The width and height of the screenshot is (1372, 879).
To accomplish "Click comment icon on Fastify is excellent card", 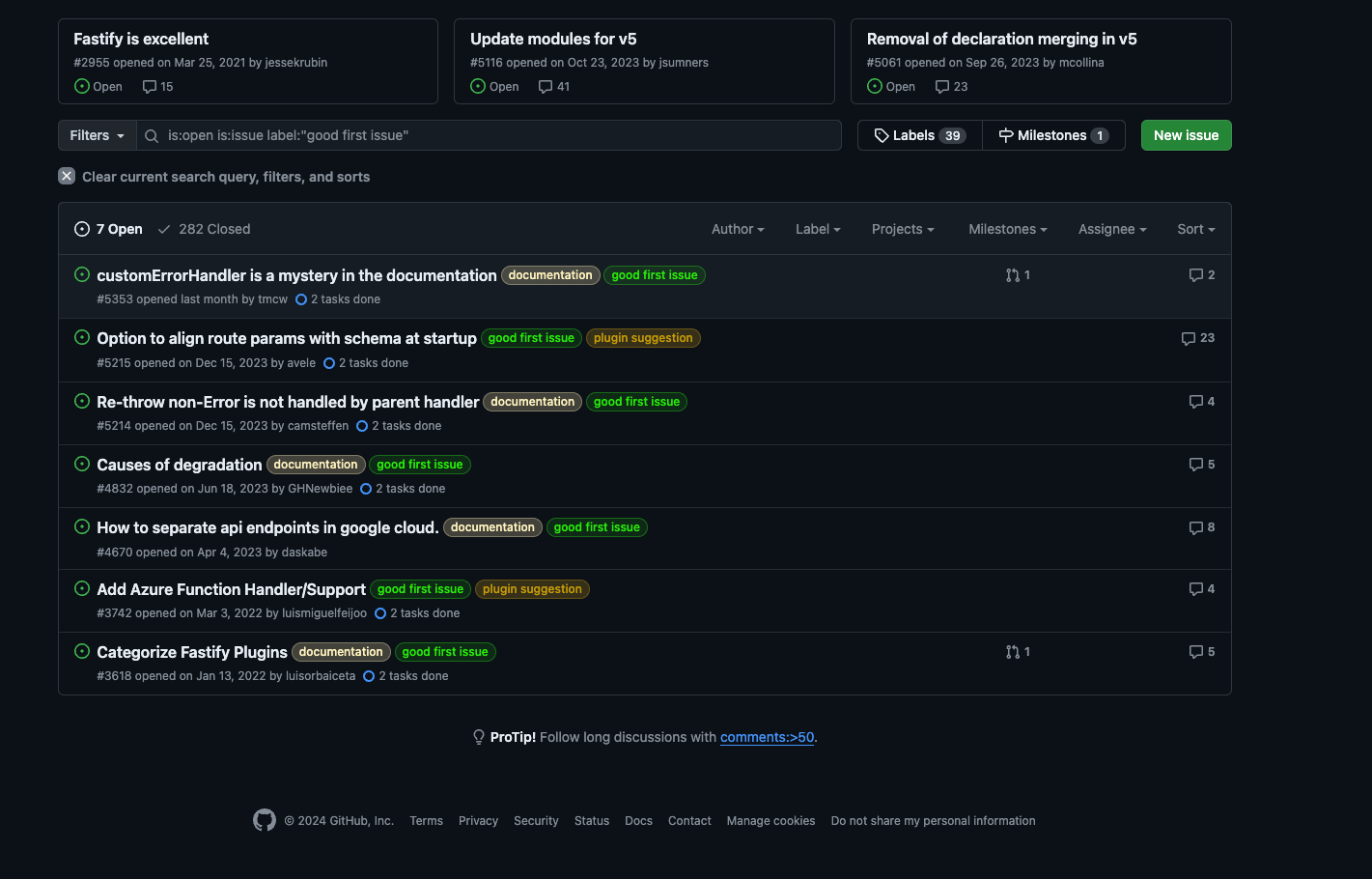I will click(150, 87).
